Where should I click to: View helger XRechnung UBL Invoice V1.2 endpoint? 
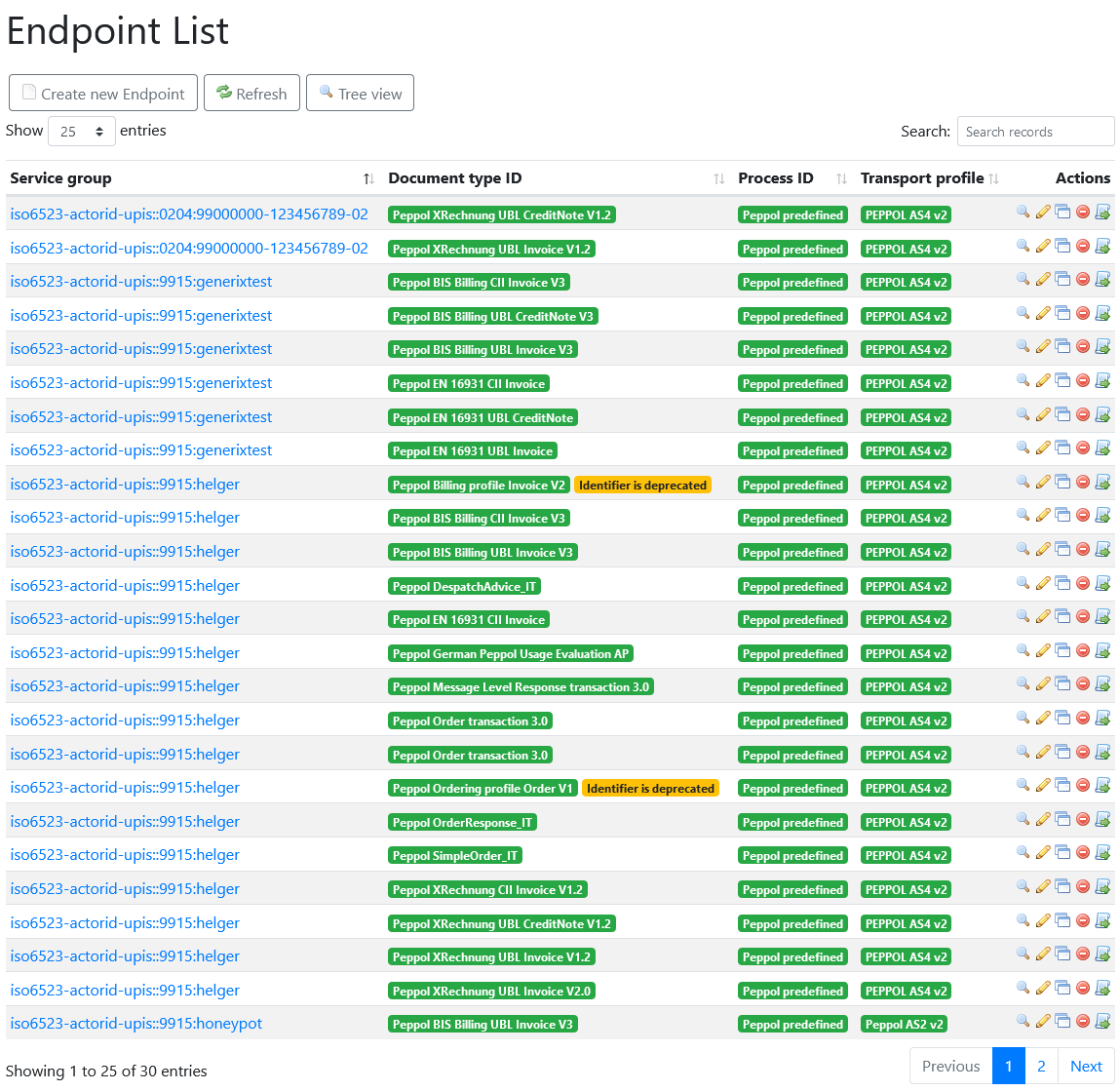(x=1023, y=954)
